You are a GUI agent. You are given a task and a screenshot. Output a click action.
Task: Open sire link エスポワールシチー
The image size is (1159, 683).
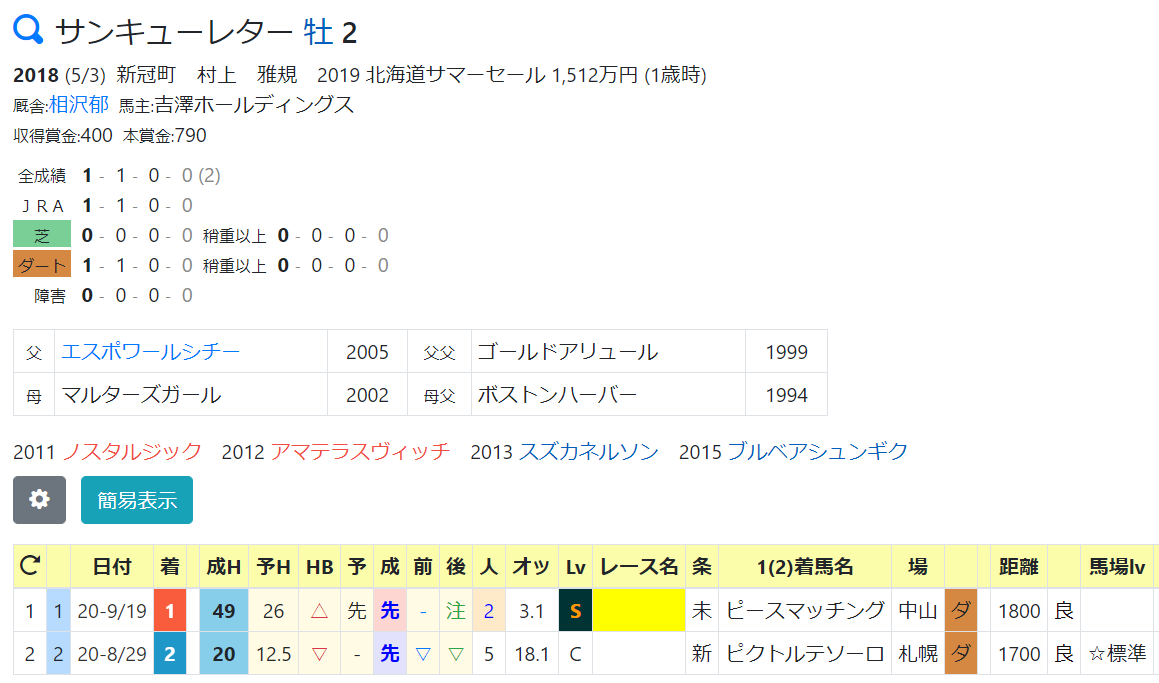[x=151, y=351]
